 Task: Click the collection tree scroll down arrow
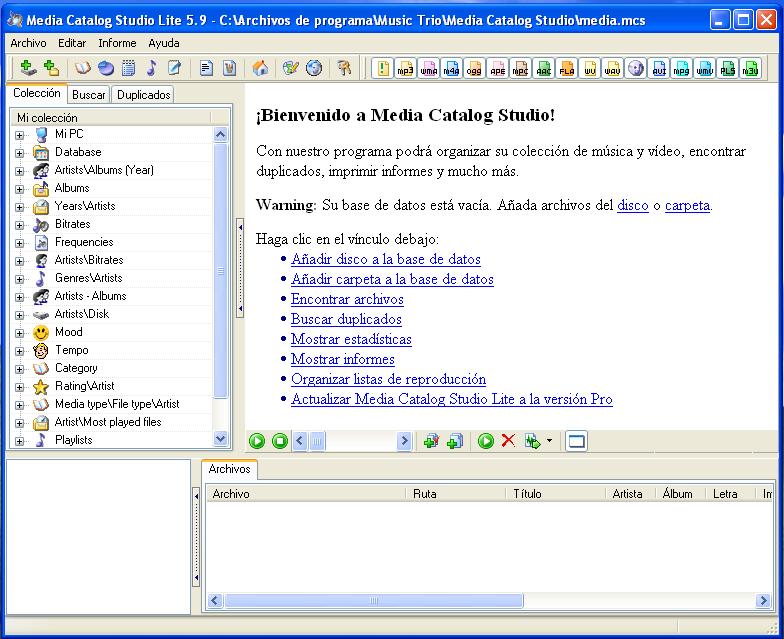click(220, 439)
